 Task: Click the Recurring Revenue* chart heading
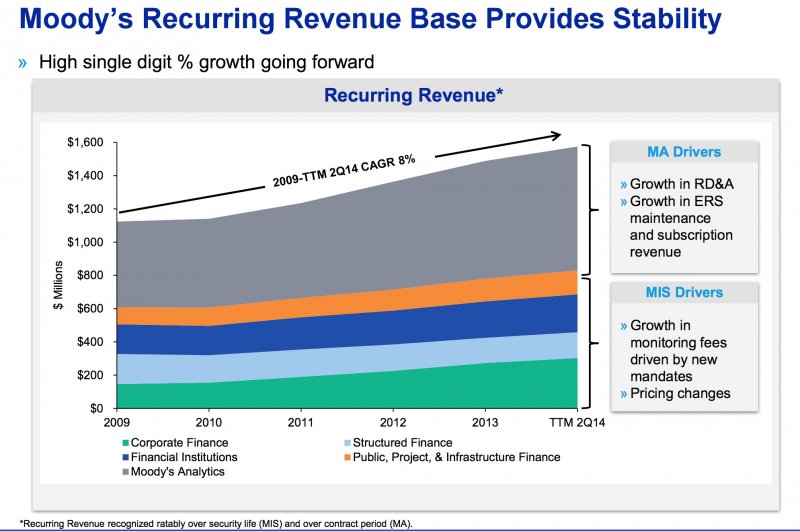(x=414, y=95)
